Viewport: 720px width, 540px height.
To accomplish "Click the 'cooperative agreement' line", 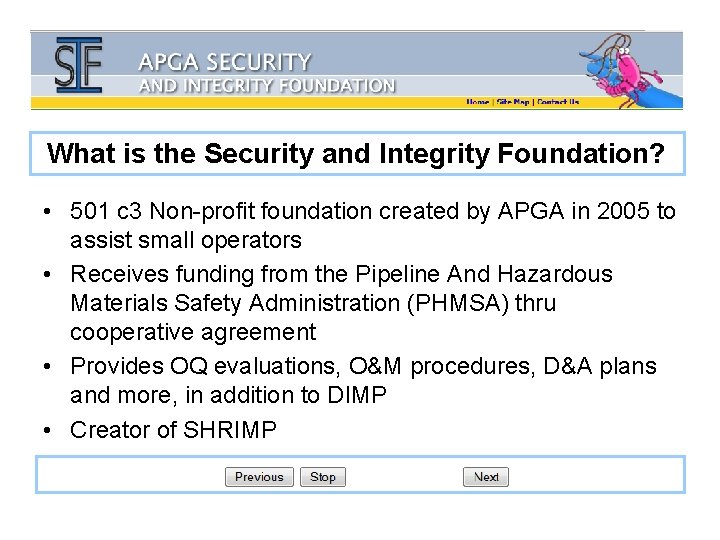I will [193, 332].
